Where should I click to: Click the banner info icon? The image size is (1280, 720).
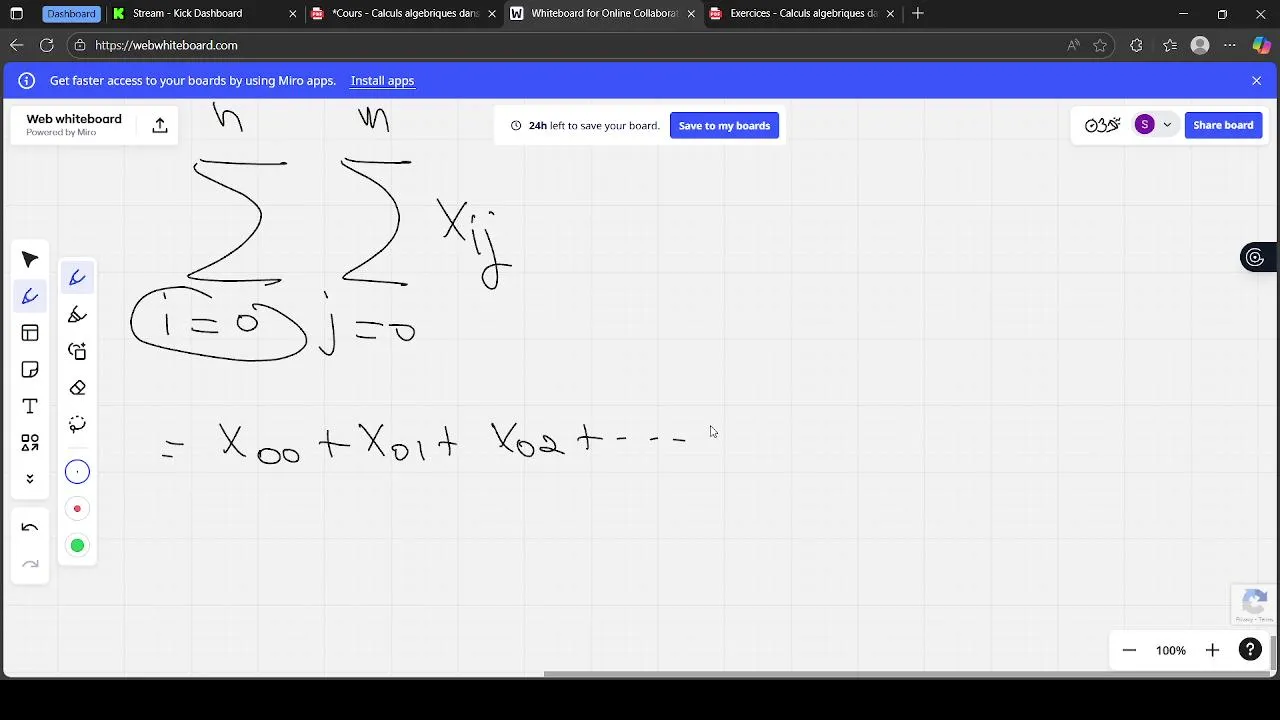point(27,81)
